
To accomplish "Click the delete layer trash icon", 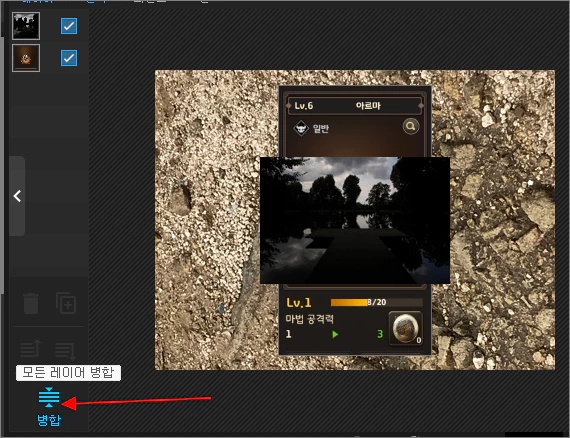I will [31, 303].
